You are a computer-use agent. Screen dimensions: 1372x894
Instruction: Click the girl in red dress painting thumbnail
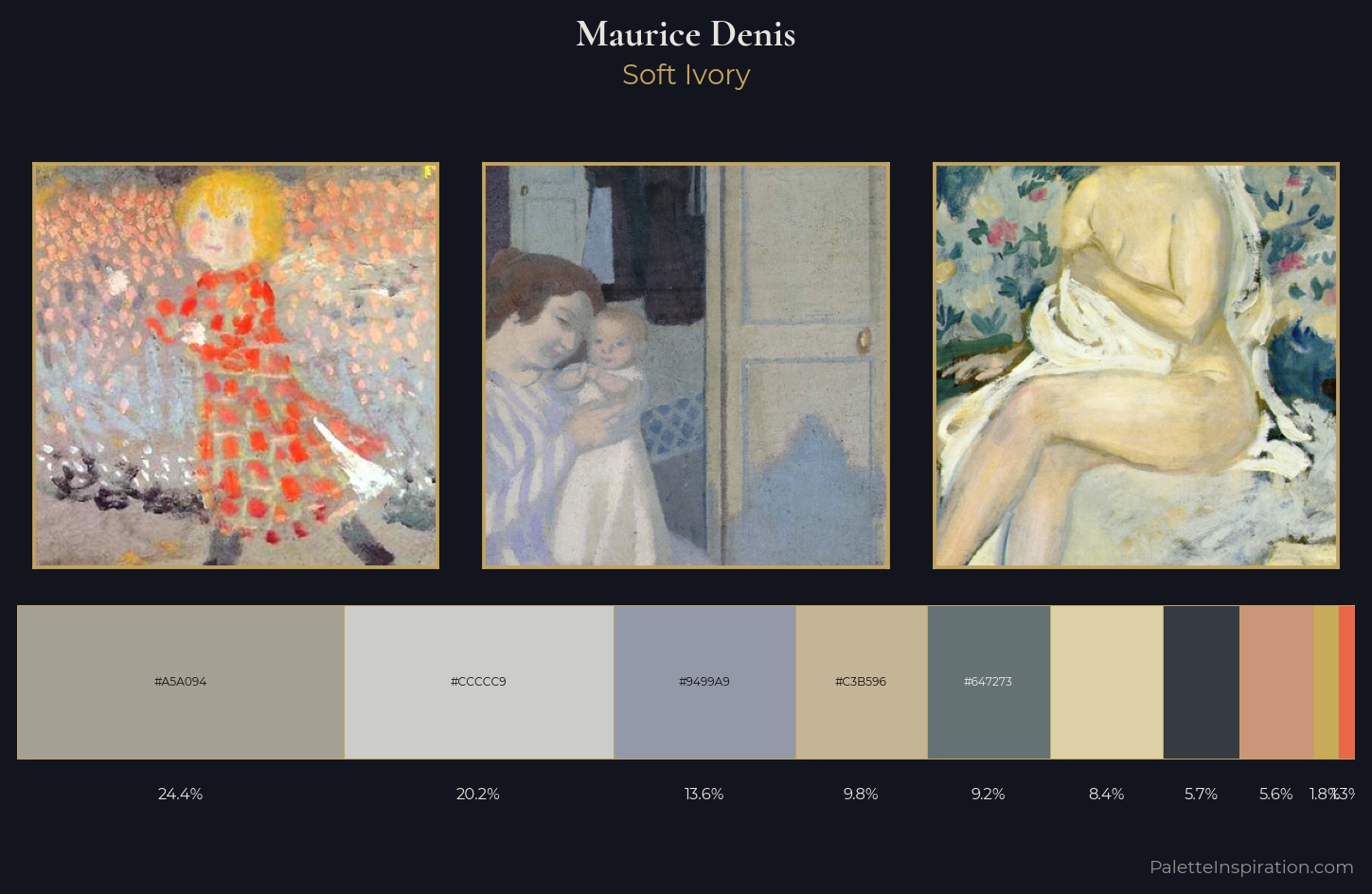point(236,366)
